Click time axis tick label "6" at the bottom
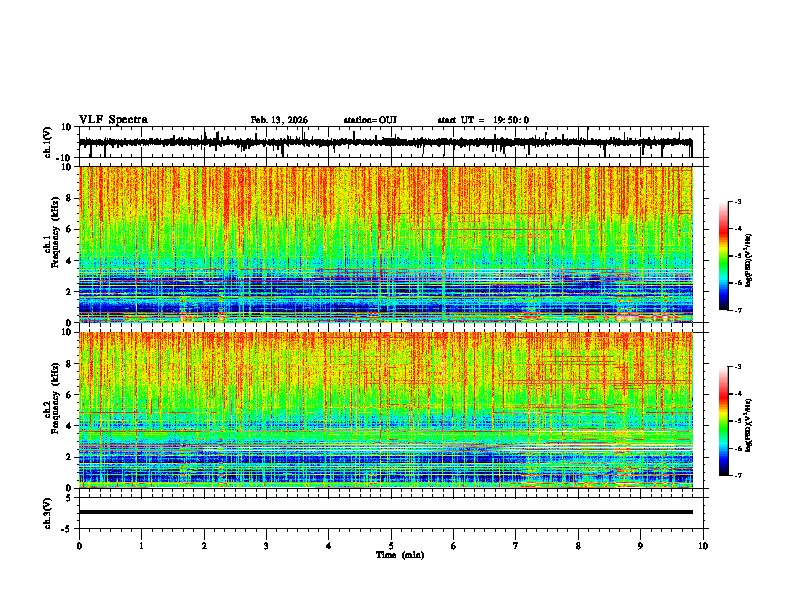 454,546
